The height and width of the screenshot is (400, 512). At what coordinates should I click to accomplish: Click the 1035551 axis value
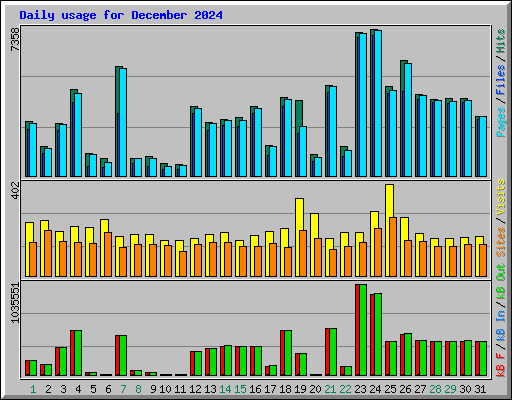click(x=15, y=303)
